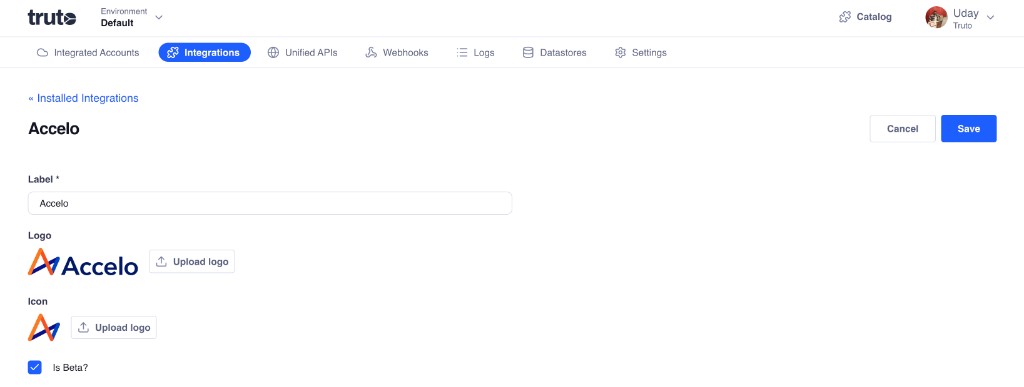1024x387 pixels.
Task: Open the Webhooks tab
Action: click(x=396, y=53)
